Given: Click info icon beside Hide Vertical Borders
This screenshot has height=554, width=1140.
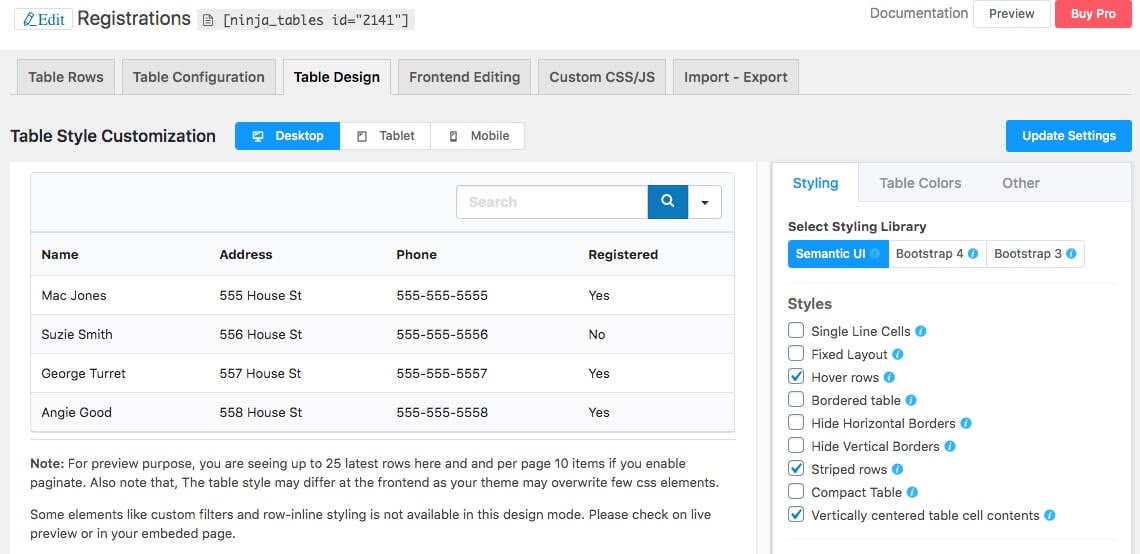Looking at the screenshot, I should tap(950, 446).
